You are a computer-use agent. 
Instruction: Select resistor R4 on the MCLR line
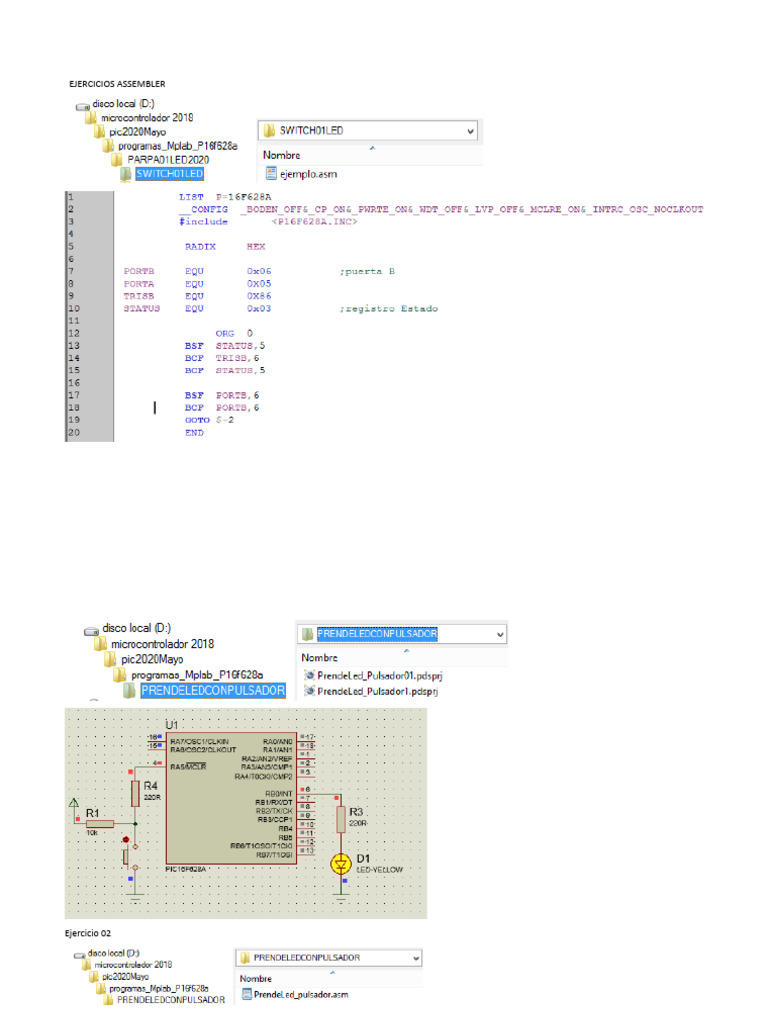point(135,793)
